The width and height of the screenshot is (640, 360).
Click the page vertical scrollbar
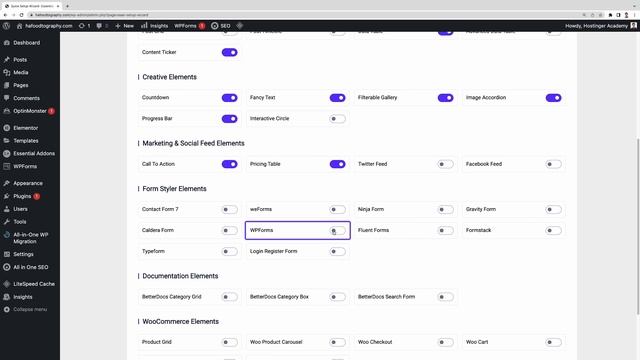(x=638, y=227)
